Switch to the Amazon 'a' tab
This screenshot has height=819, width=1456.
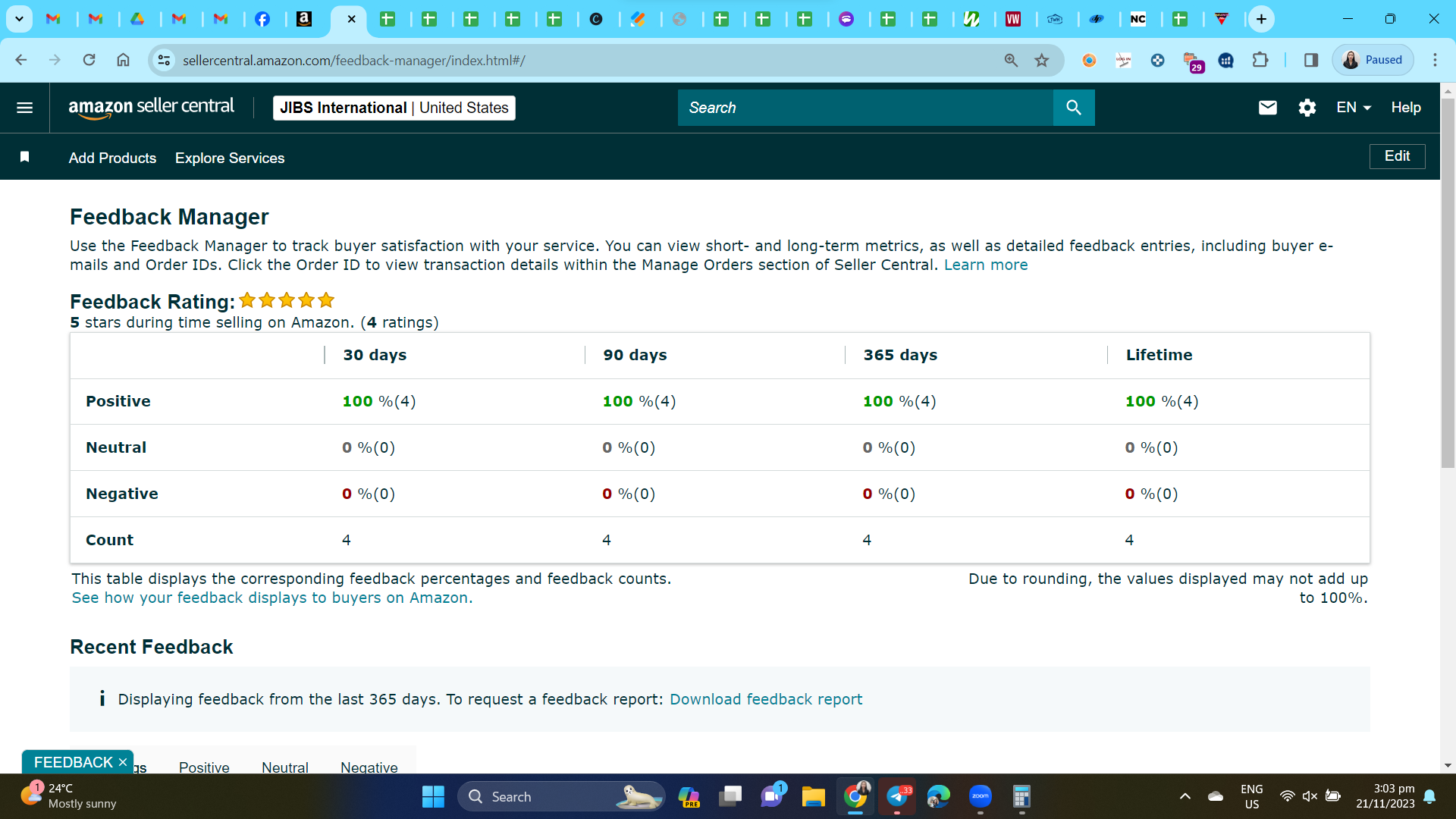pos(304,19)
